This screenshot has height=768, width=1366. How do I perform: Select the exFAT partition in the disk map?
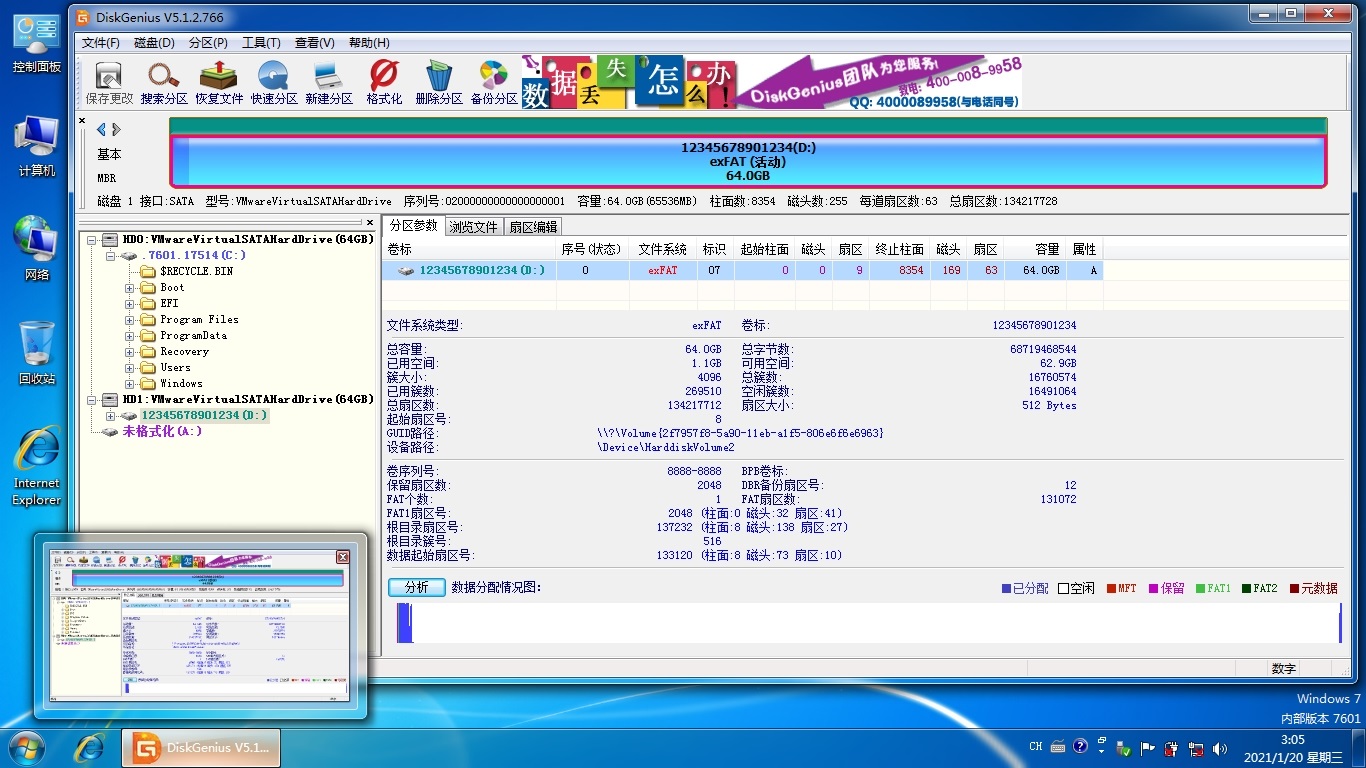pyautogui.click(x=748, y=161)
